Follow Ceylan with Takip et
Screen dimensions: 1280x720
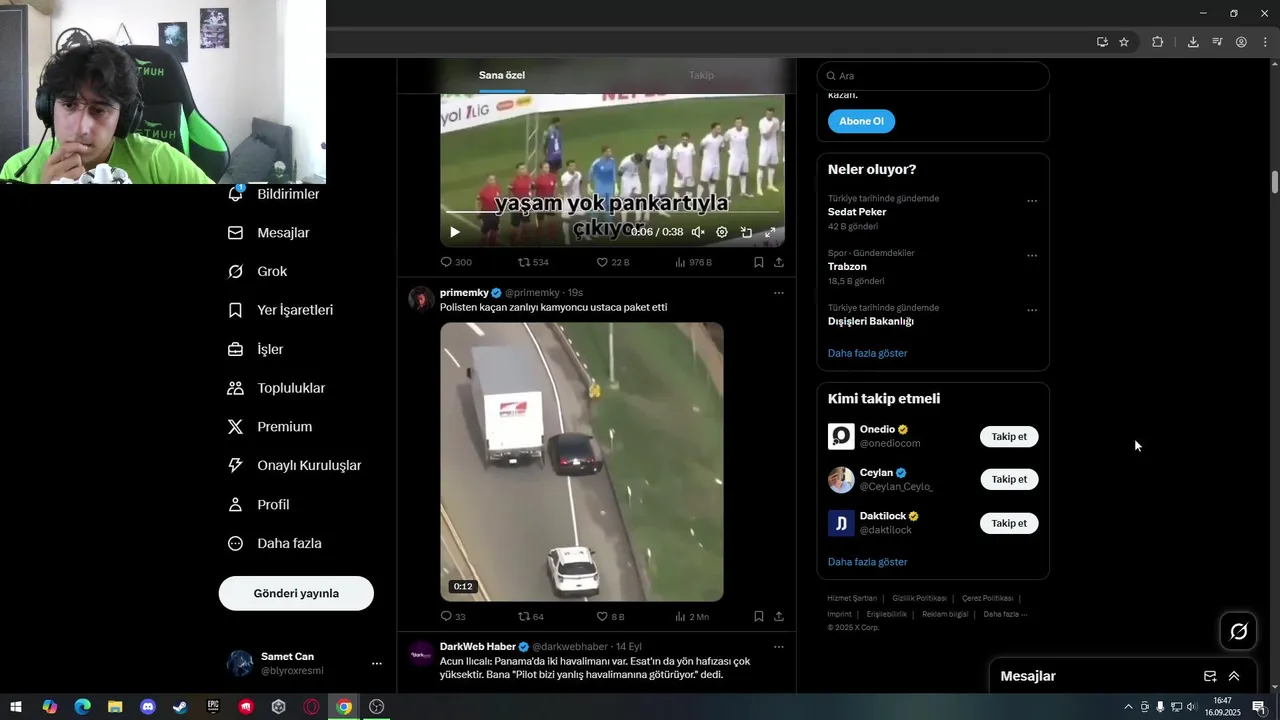[x=1009, y=480]
